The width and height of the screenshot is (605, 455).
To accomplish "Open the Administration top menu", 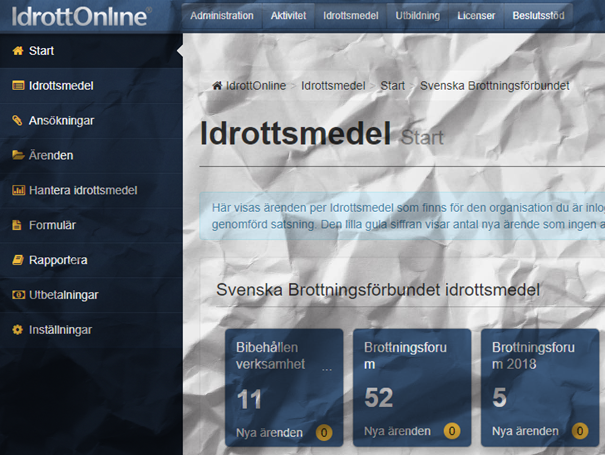I will point(222,16).
